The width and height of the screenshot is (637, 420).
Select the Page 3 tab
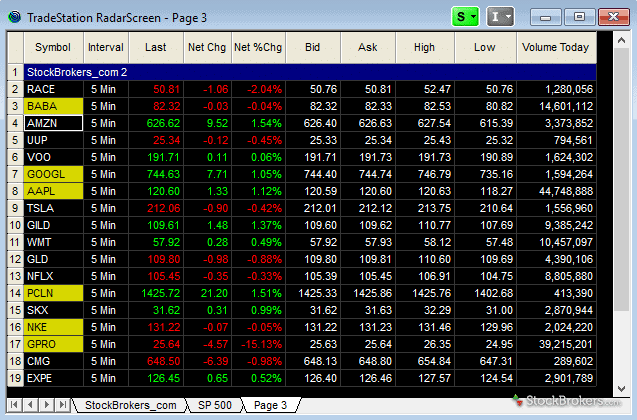(270, 404)
